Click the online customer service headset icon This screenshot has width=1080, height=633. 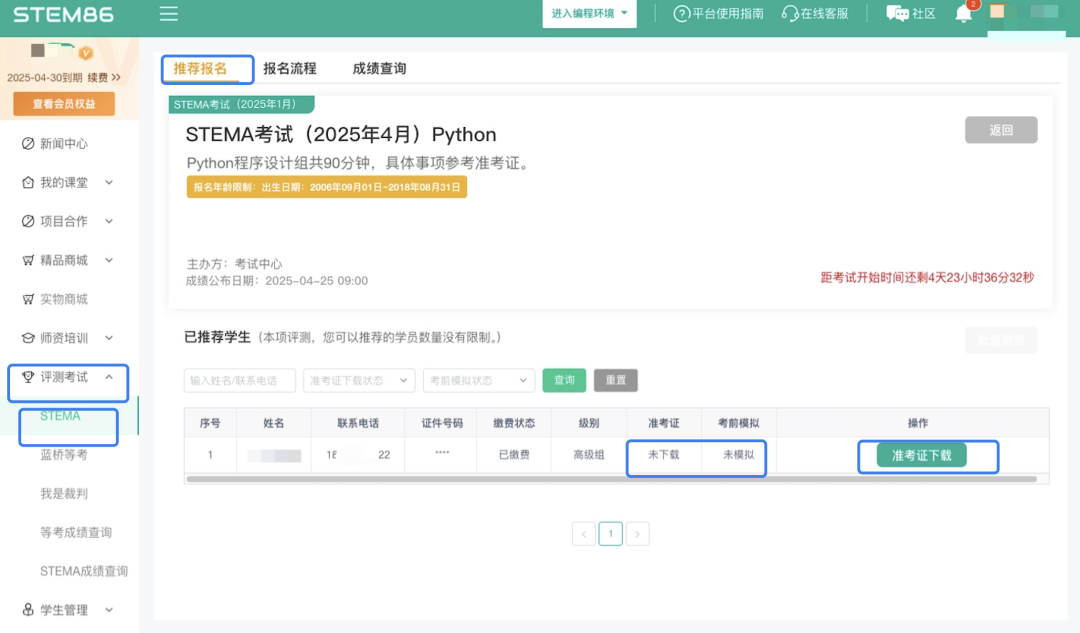790,14
